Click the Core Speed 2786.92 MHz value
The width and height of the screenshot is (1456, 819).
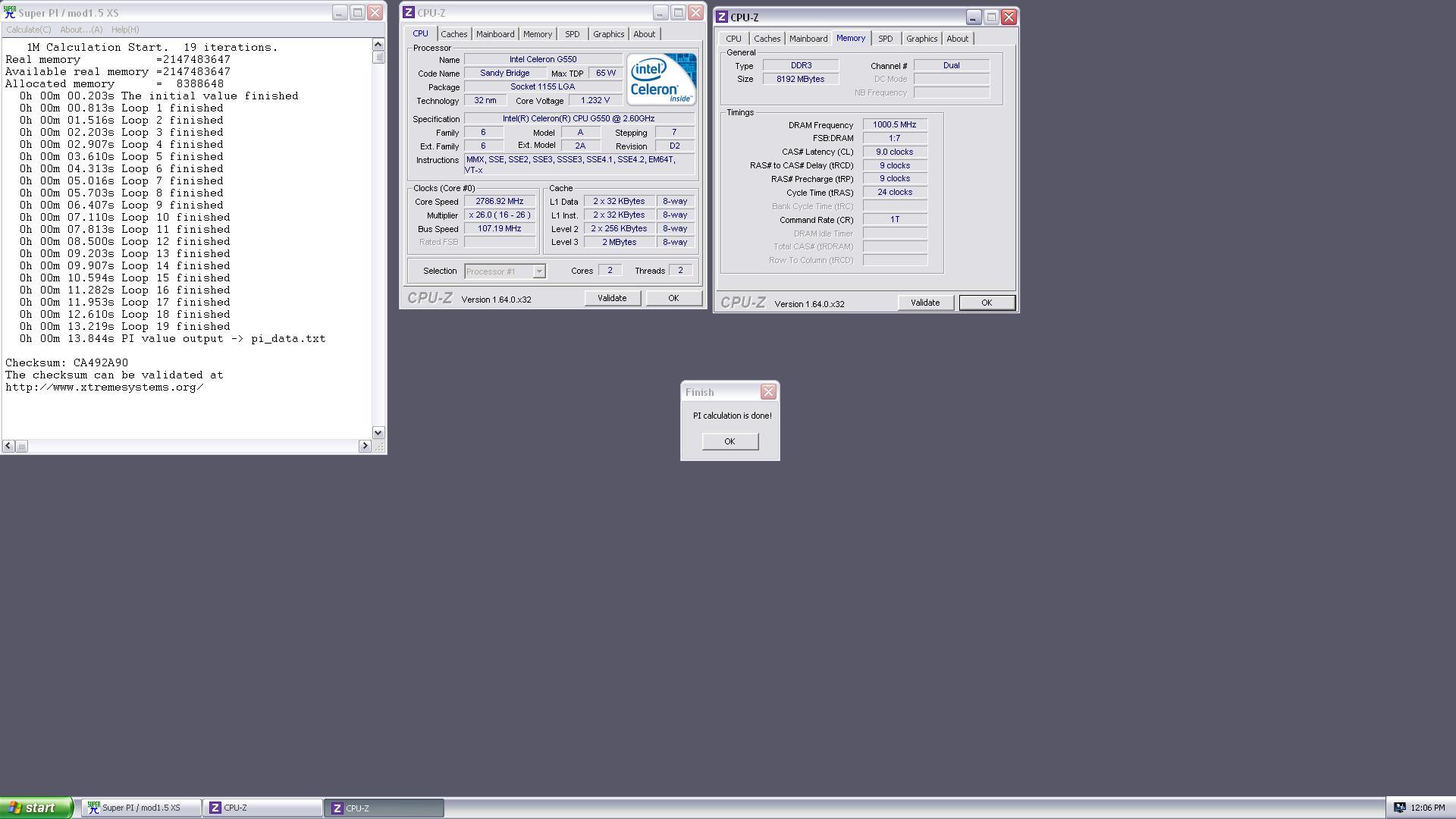pyautogui.click(x=500, y=202)
